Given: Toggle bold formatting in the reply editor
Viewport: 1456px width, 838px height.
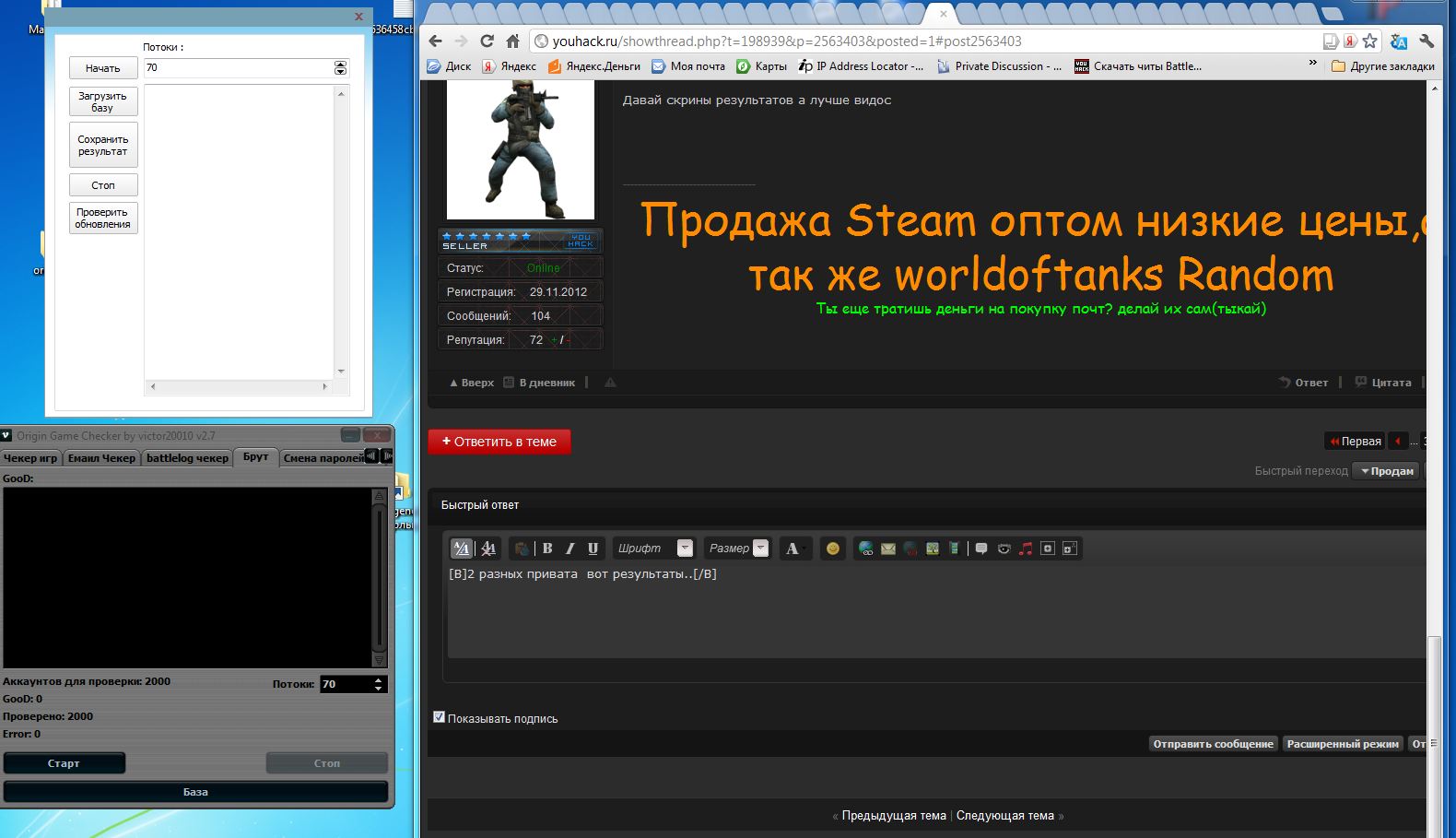Looking at the screenshot, I should tap(547, 549).
